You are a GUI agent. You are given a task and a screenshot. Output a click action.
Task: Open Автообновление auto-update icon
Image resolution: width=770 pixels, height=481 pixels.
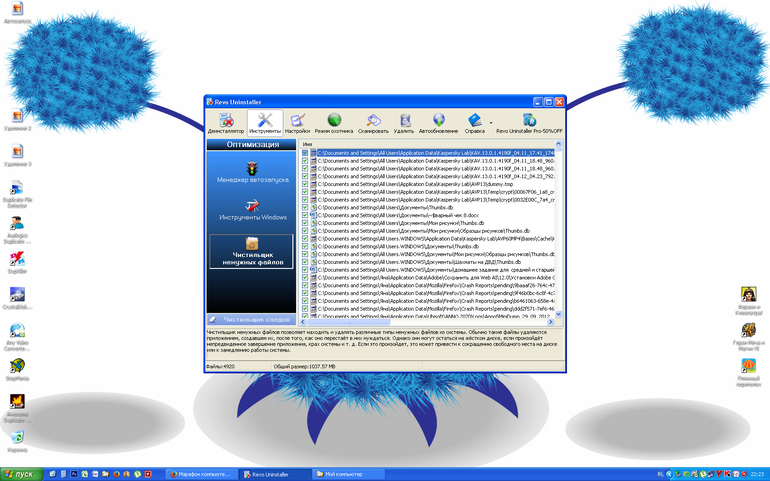point(438,123)
